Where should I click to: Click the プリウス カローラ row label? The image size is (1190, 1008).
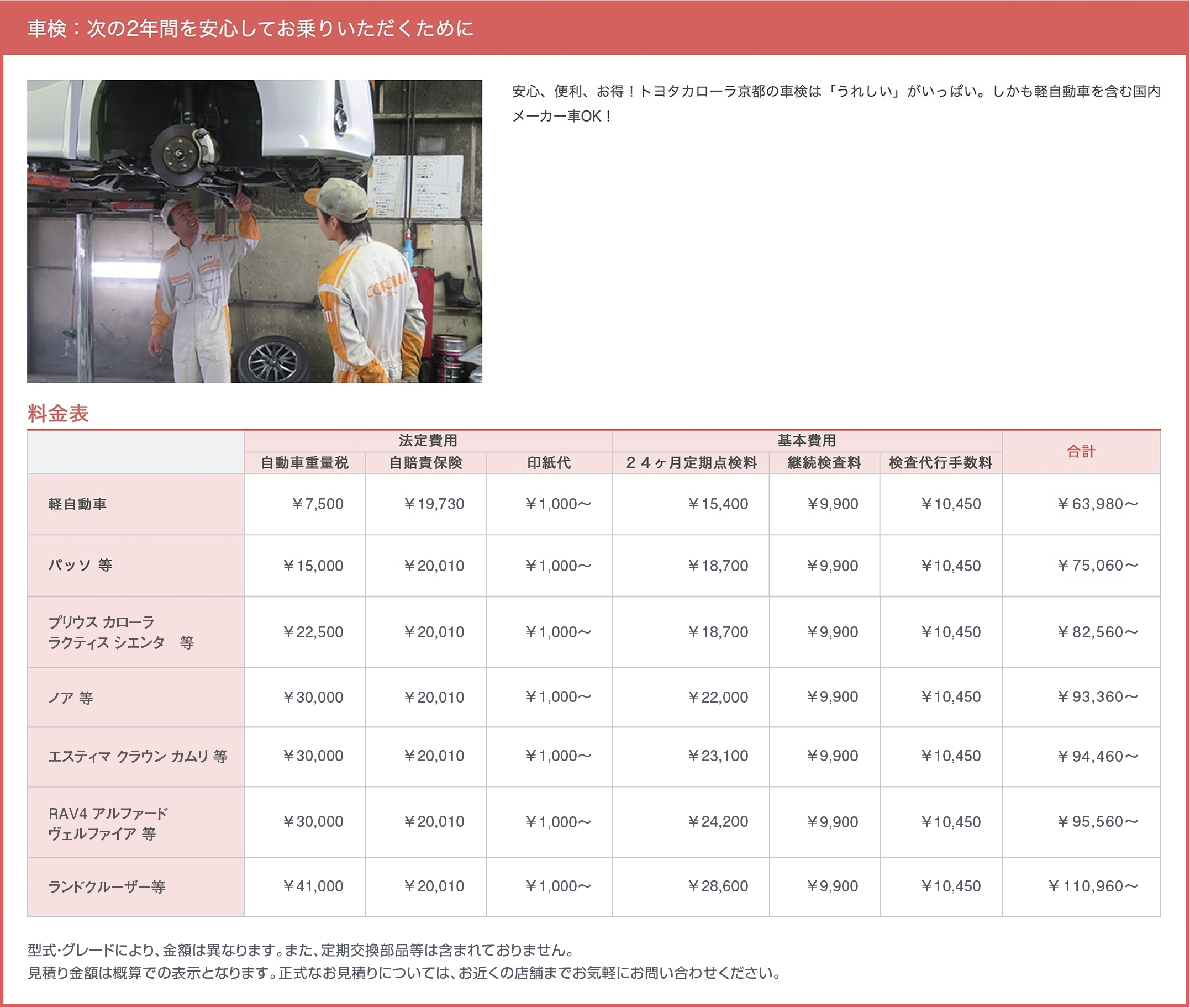(120, 632)
